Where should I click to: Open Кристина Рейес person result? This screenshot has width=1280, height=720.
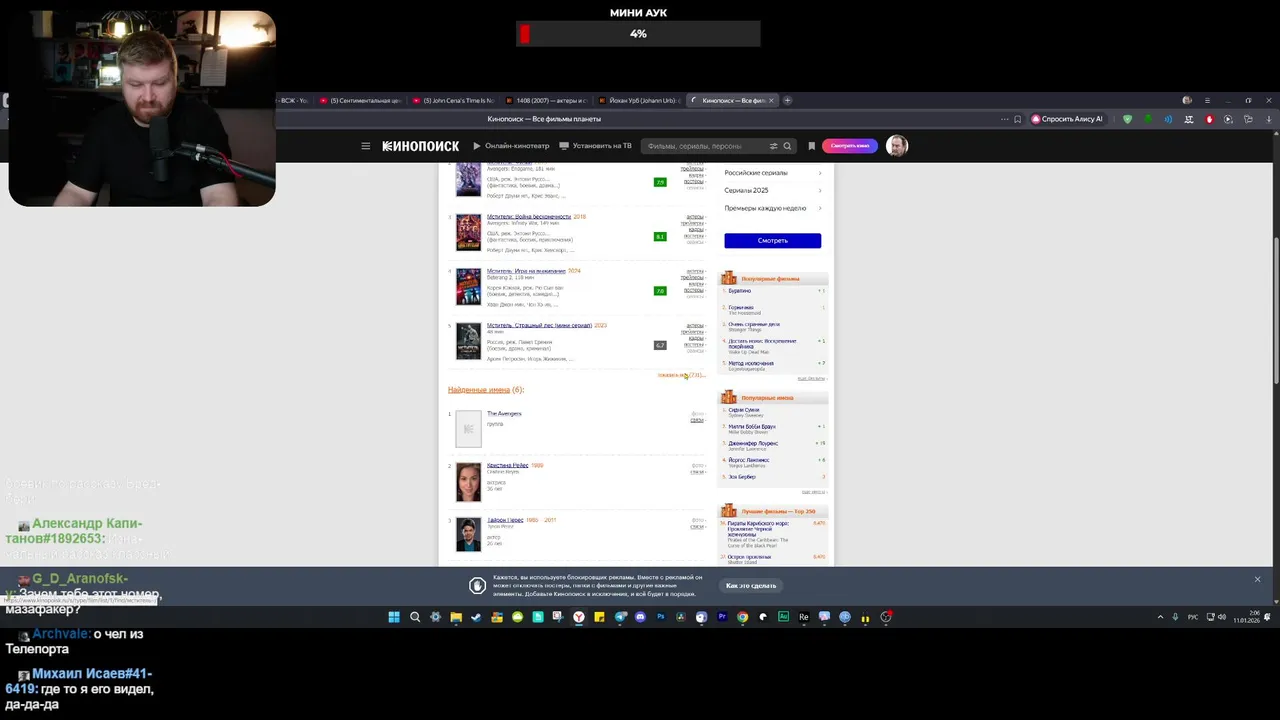507,465
